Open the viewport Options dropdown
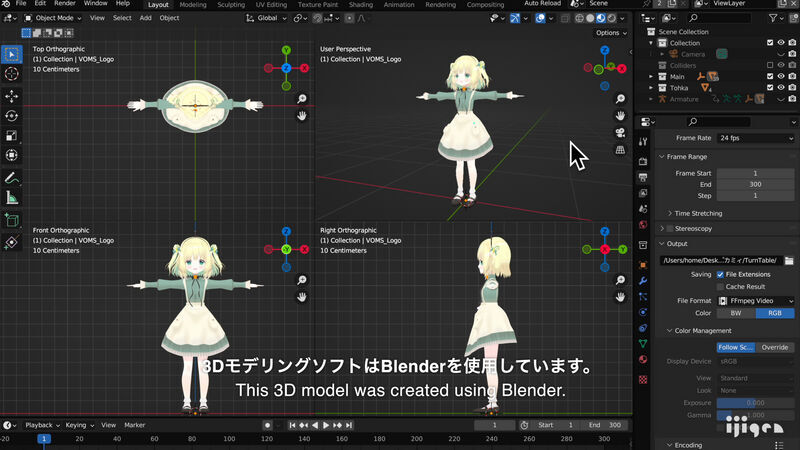Image resolution: width=800 pixels, height=450 pixels. 611,33
